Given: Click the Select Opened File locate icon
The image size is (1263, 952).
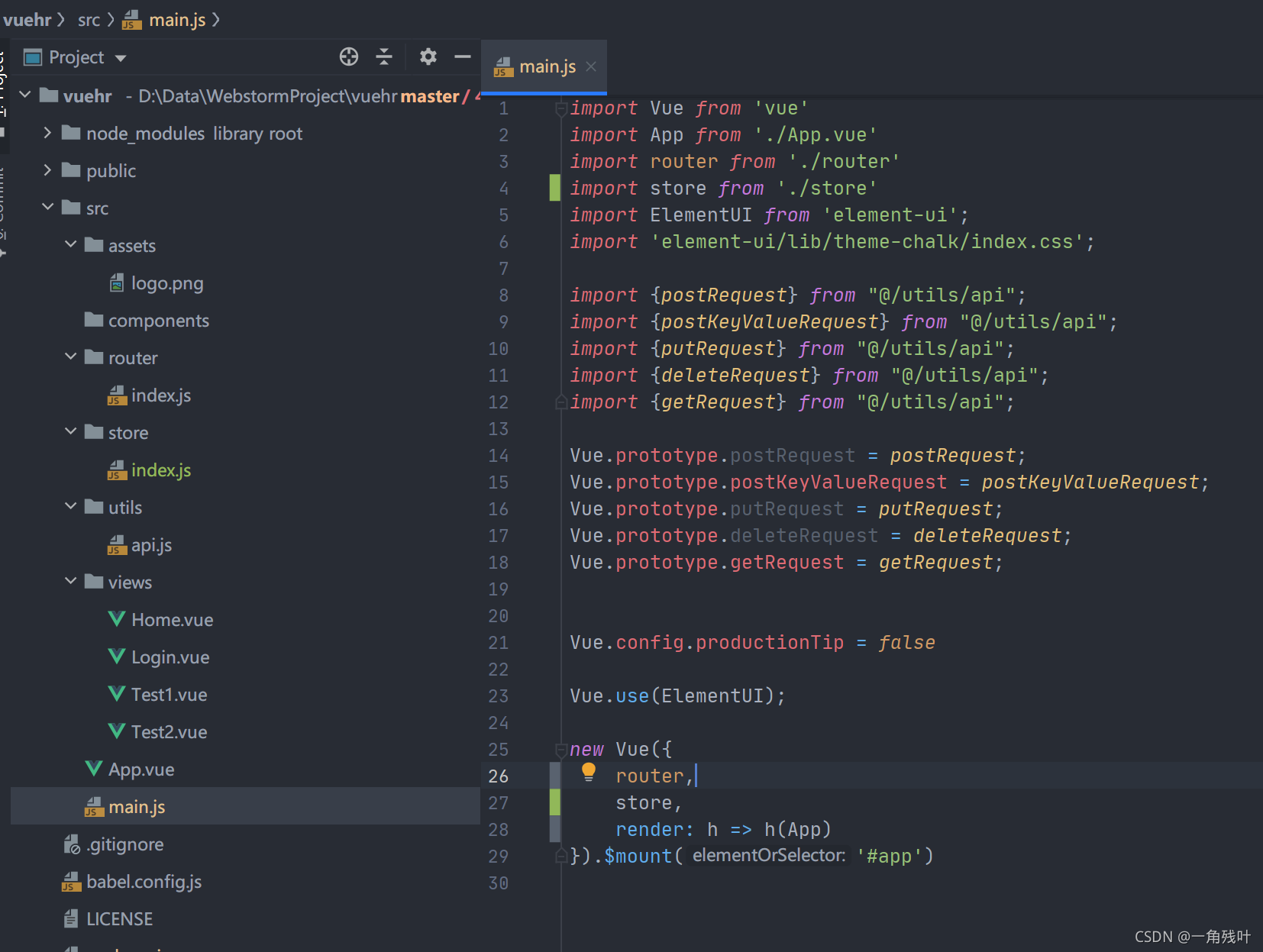Looking at the screenshot, I should click(349, 56).
